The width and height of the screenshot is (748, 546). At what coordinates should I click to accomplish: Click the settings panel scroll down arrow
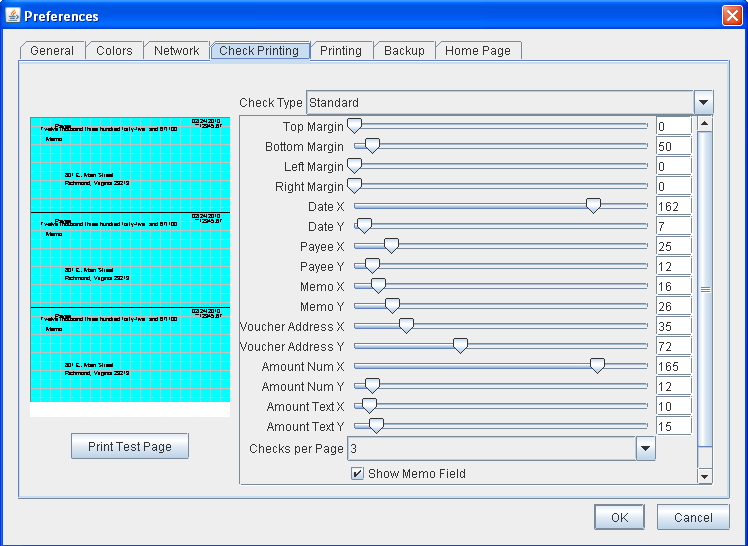705,476
